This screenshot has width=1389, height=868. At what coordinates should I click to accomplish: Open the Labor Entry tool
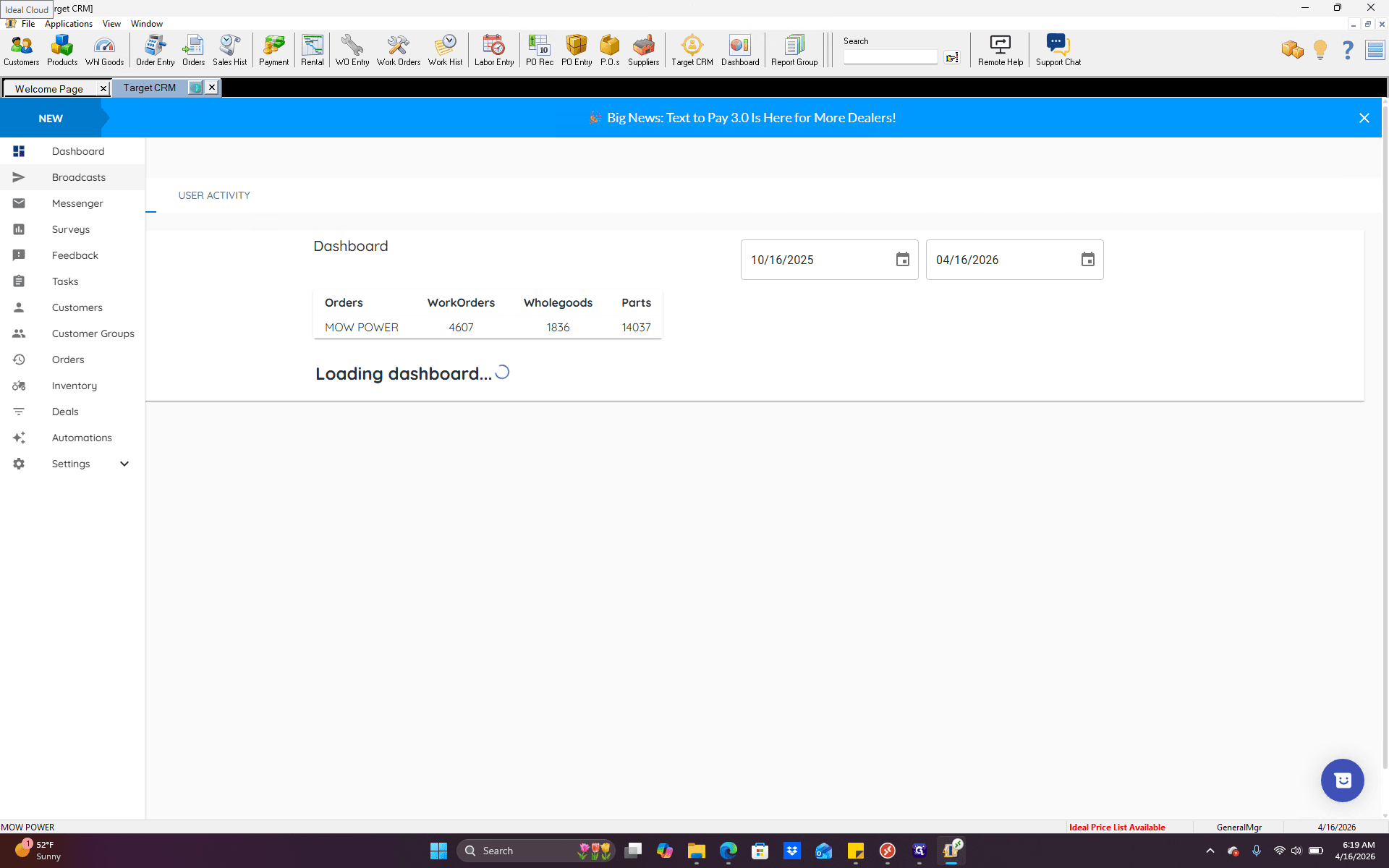pos(494,51)
